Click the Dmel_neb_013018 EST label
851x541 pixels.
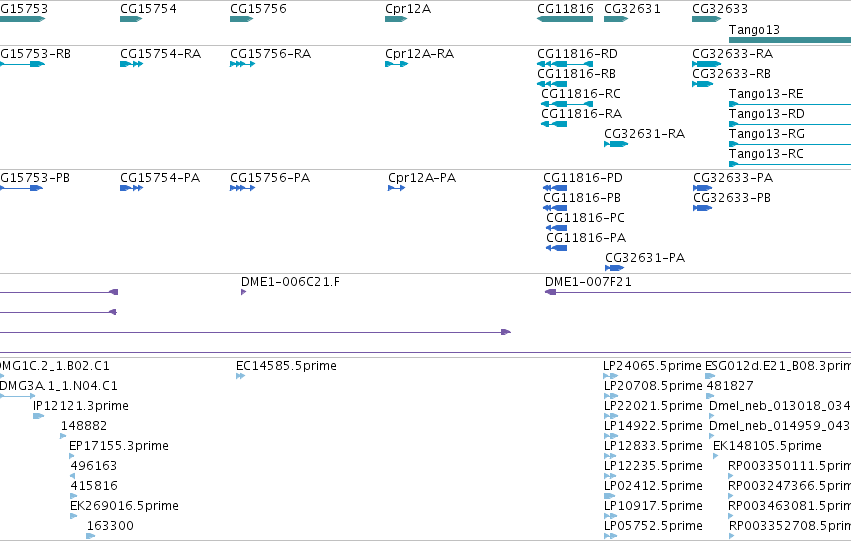point(780,406)
